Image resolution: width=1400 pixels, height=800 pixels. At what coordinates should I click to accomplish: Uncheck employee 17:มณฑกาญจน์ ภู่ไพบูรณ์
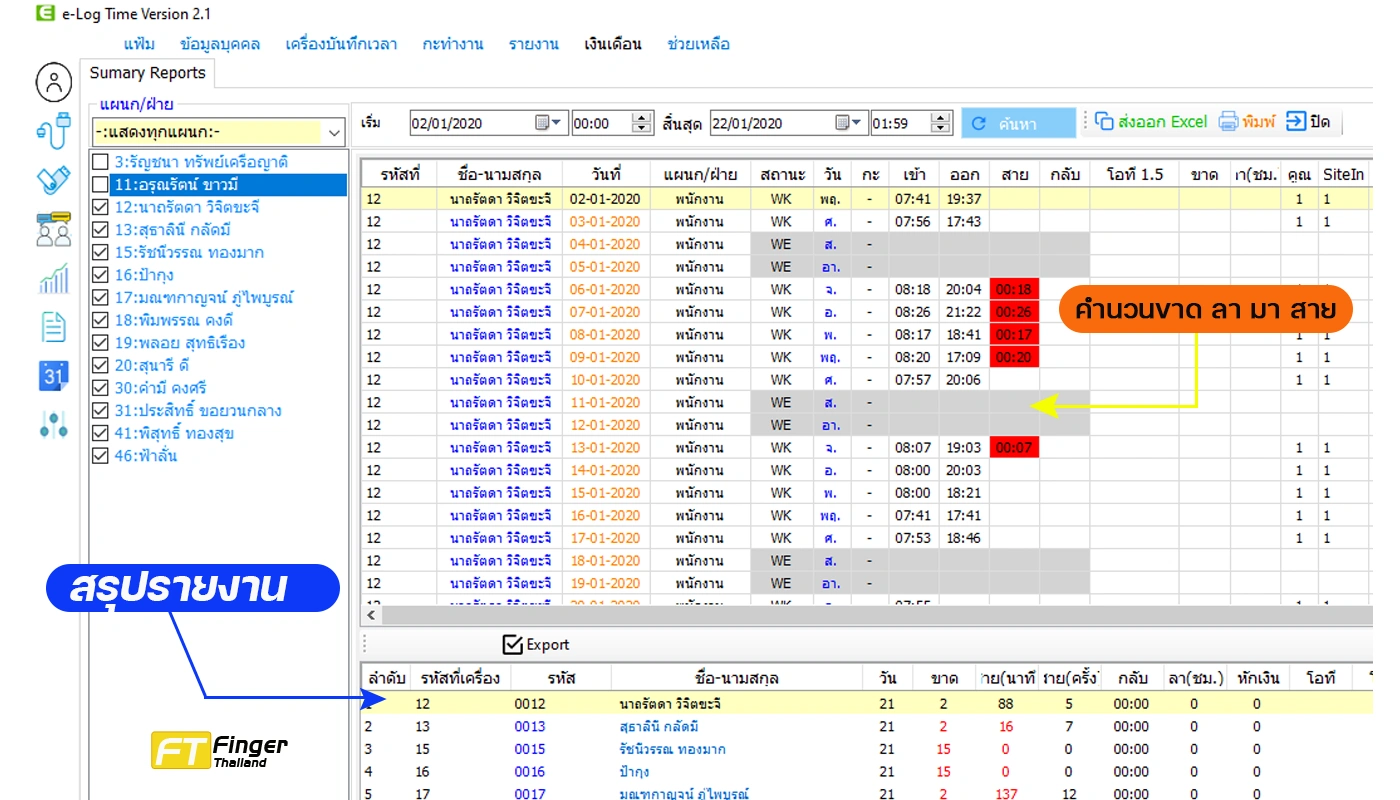pyautogui.click(x=100, y=297)
